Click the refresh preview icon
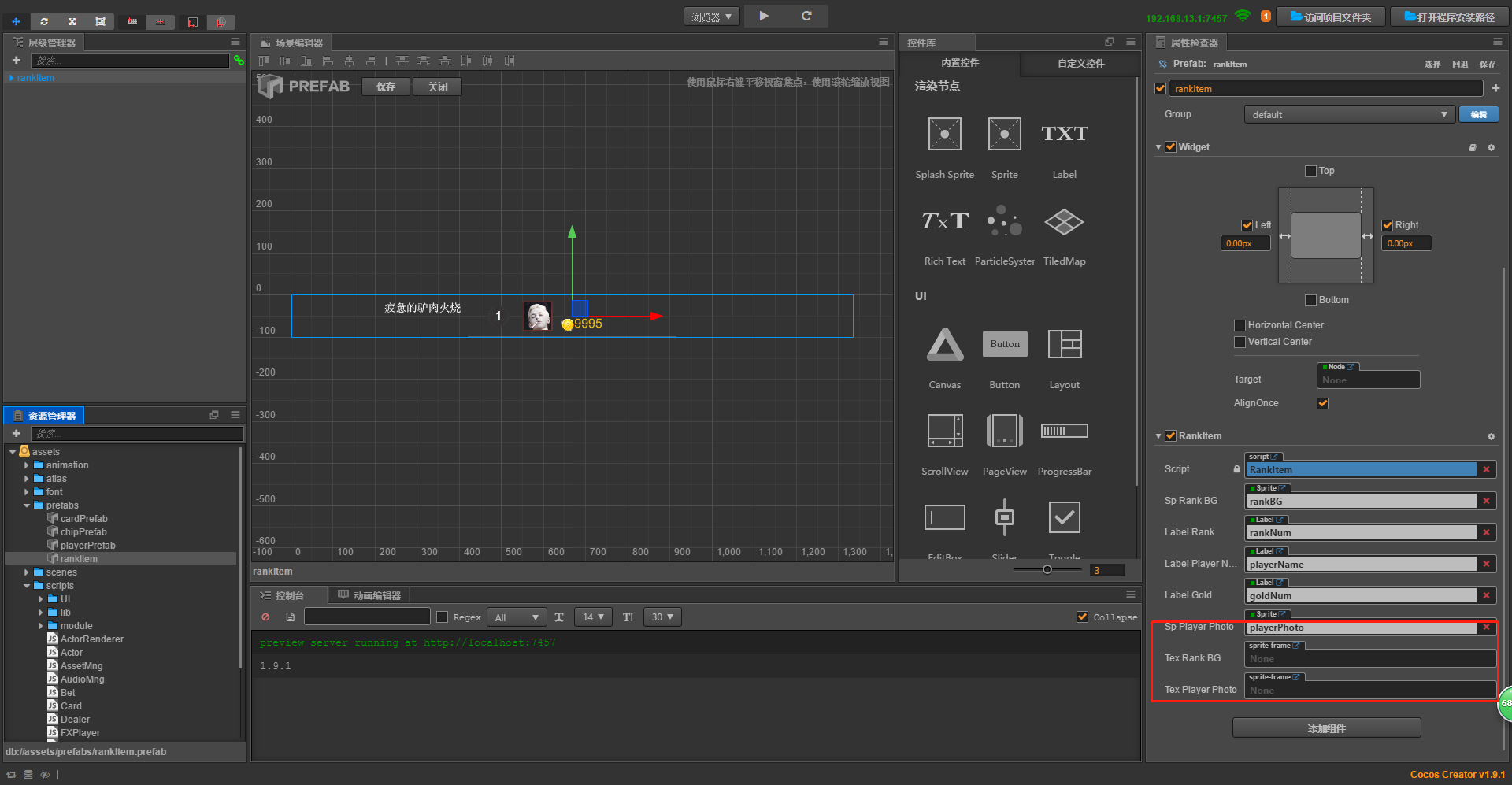 coord(806,16)
